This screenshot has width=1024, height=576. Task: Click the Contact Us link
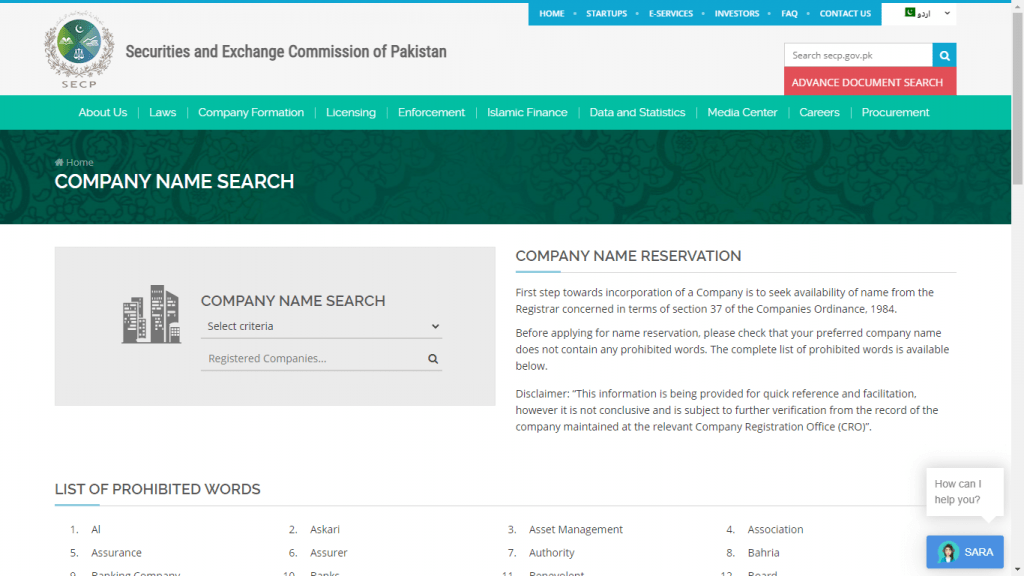[x=845, y=14]
